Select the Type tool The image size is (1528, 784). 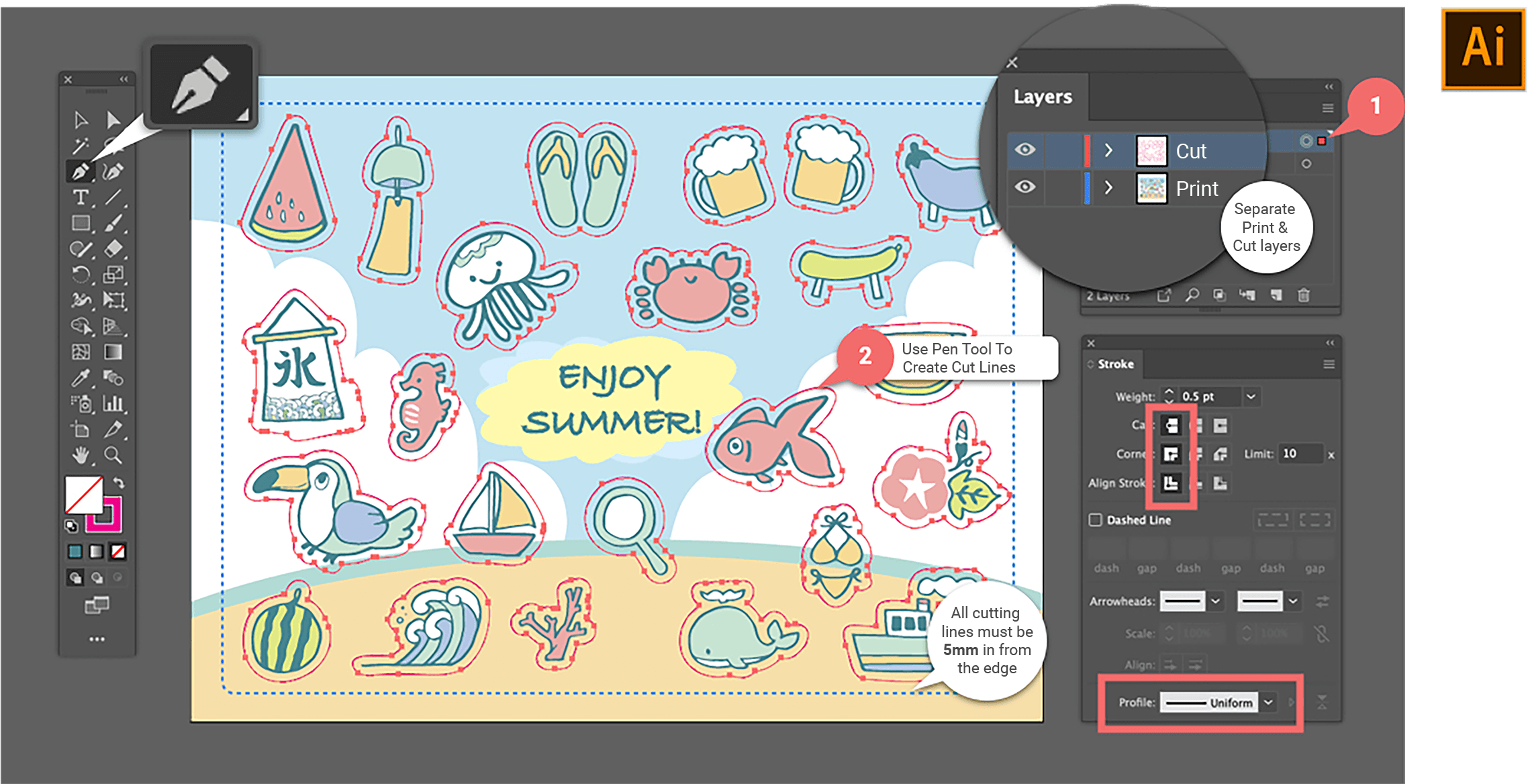click(x=81, y=197)
